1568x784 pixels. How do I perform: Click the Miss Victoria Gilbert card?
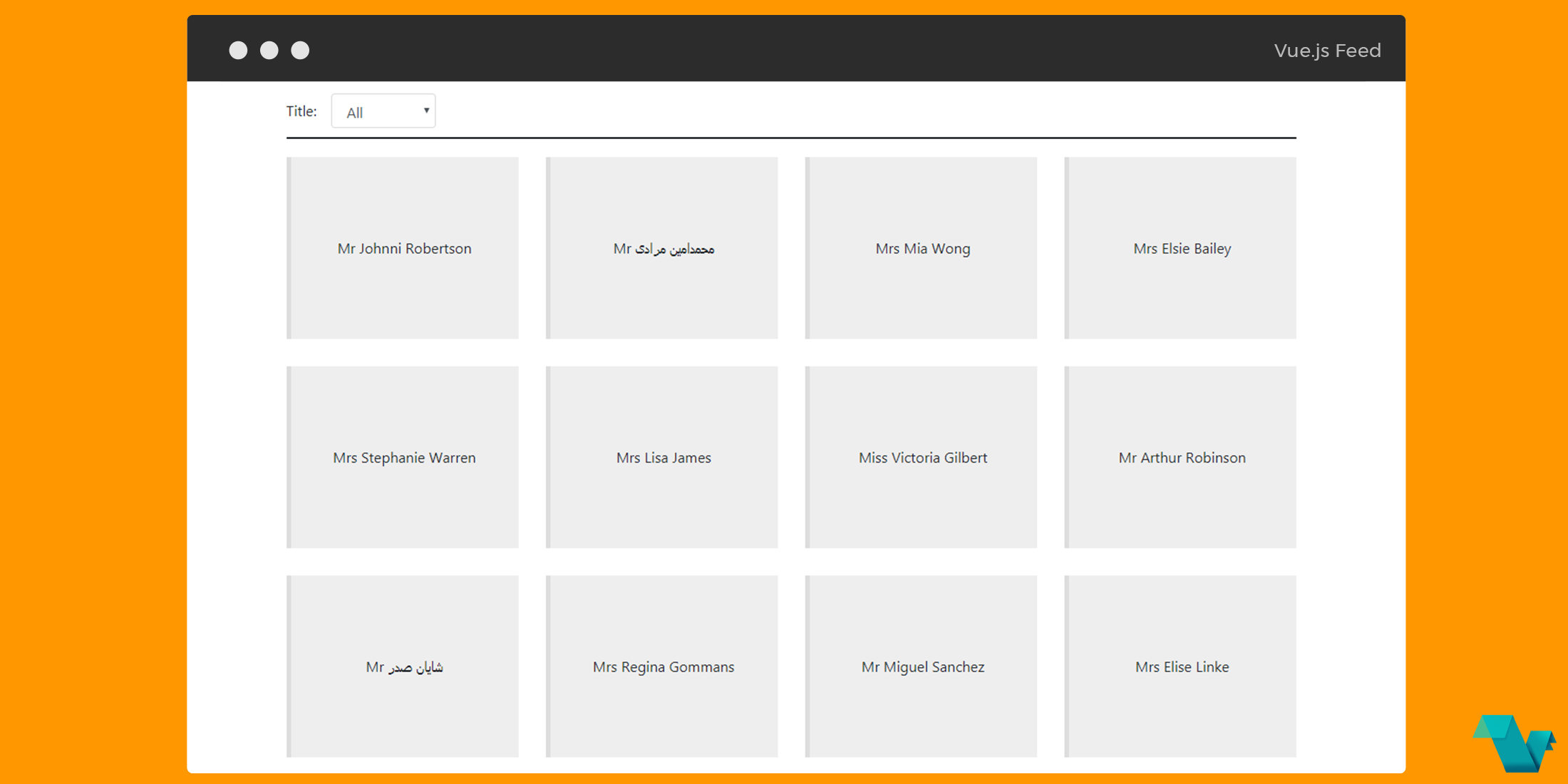[922, 458]
